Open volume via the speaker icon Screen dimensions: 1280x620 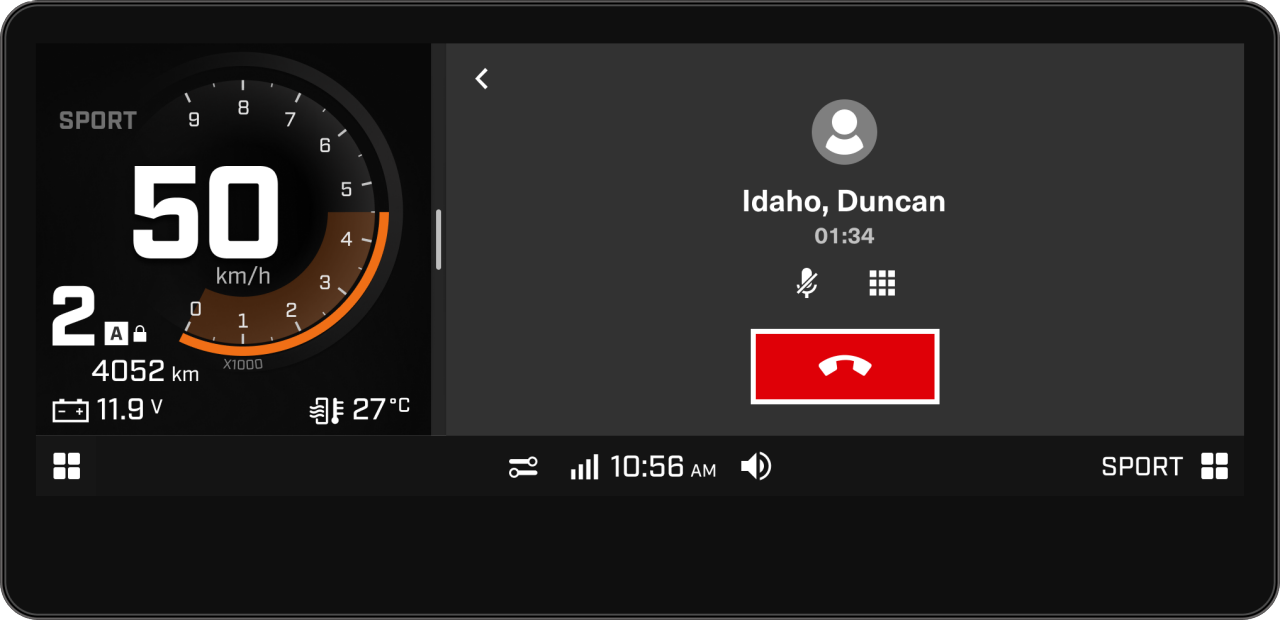tap(756, 466)
